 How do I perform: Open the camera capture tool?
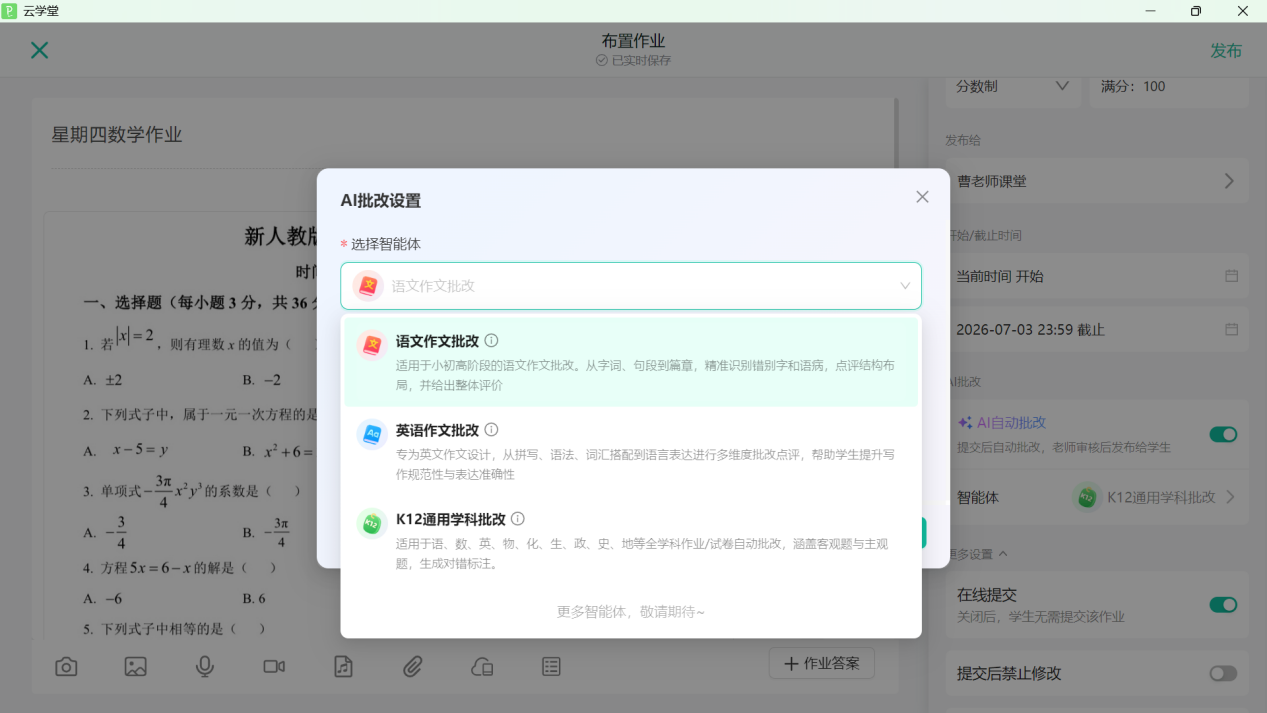(66, 666)
